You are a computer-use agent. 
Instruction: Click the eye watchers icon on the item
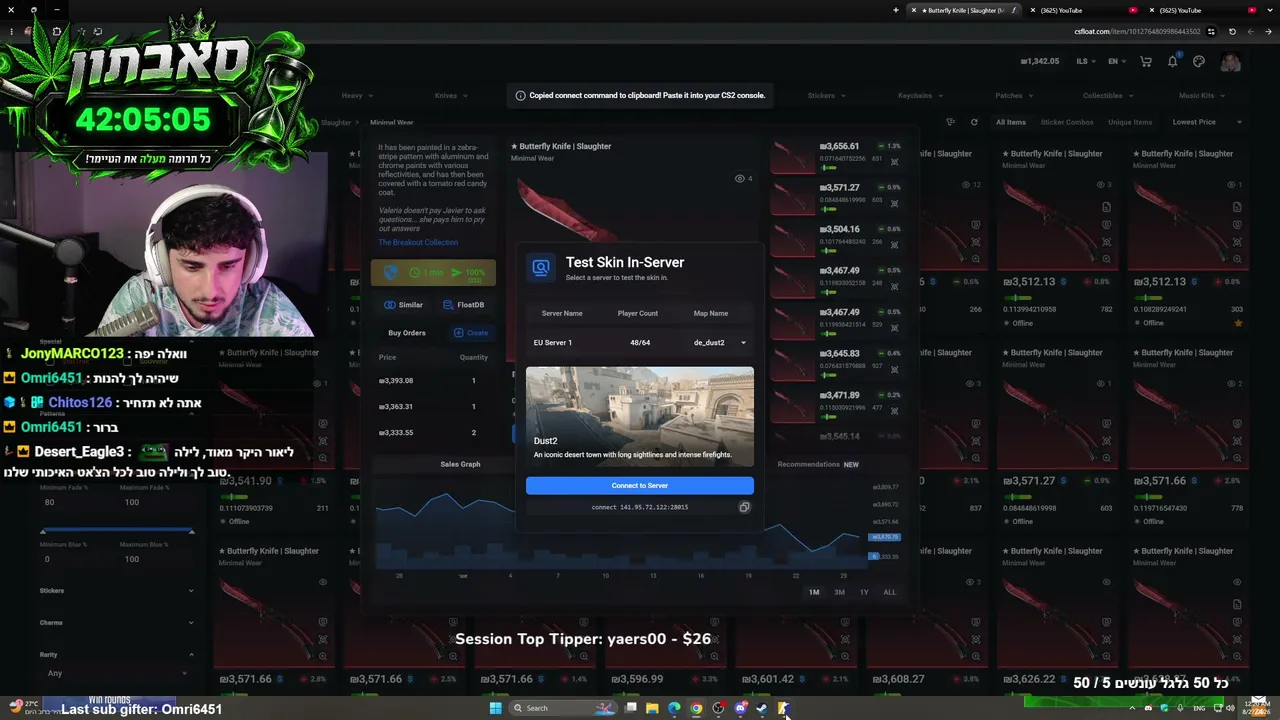(x=740, y=178)
